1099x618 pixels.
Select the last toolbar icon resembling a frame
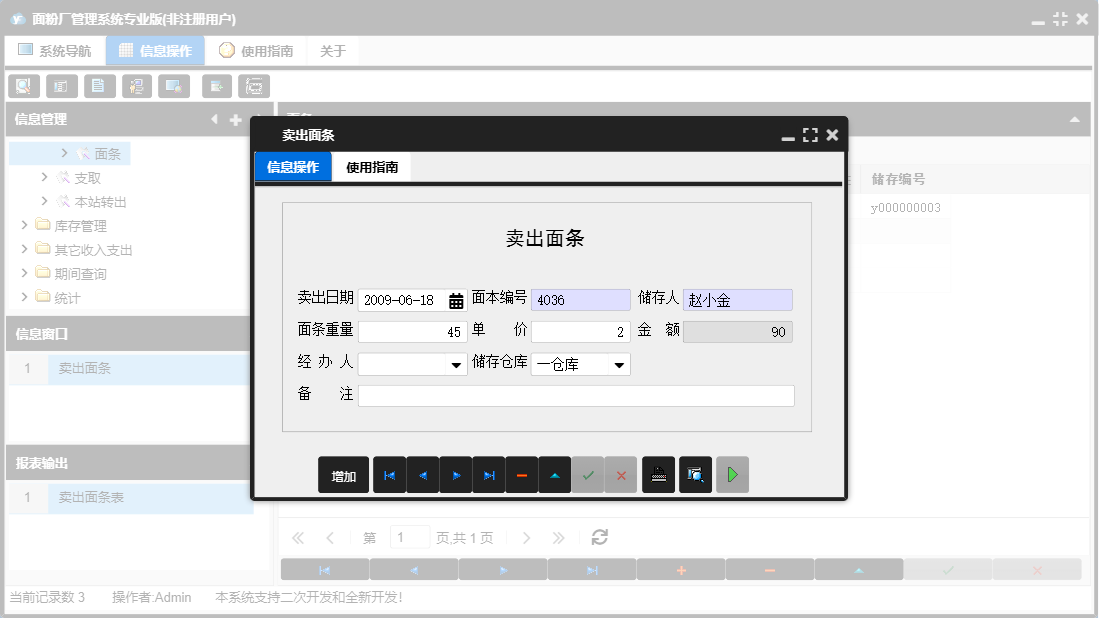[x=254, y=86]
